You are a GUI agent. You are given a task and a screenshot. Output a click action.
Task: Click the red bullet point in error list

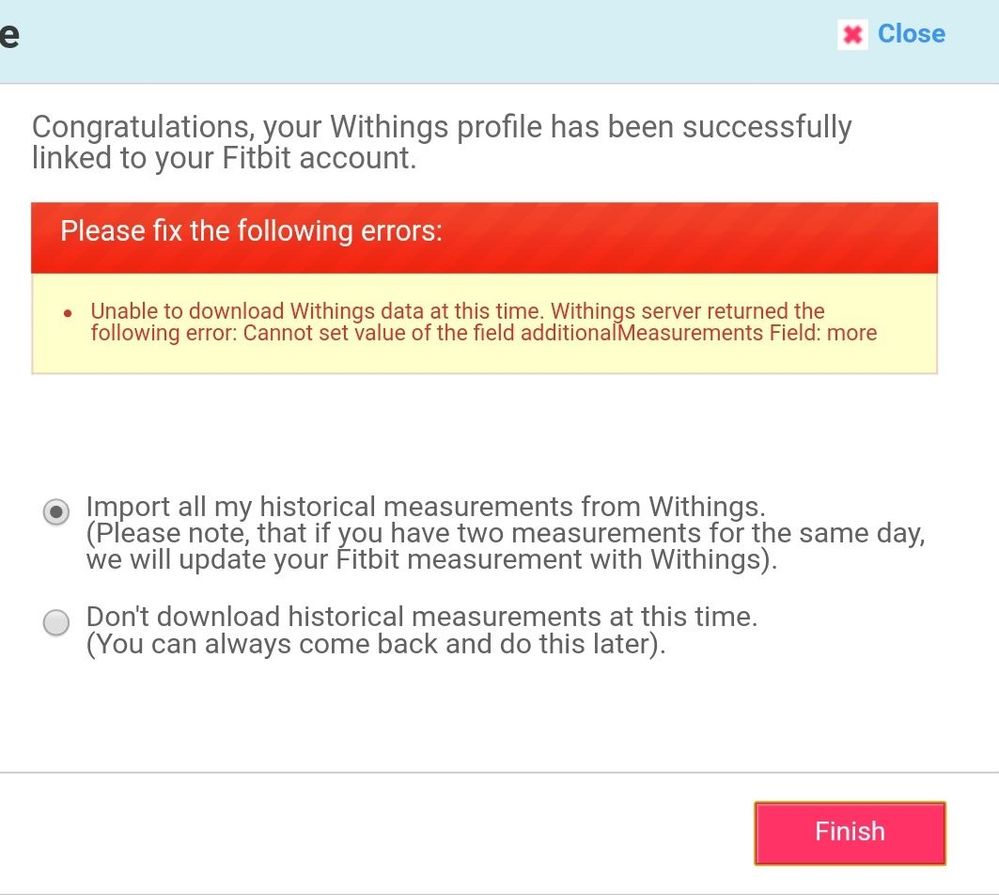point(68,313)
